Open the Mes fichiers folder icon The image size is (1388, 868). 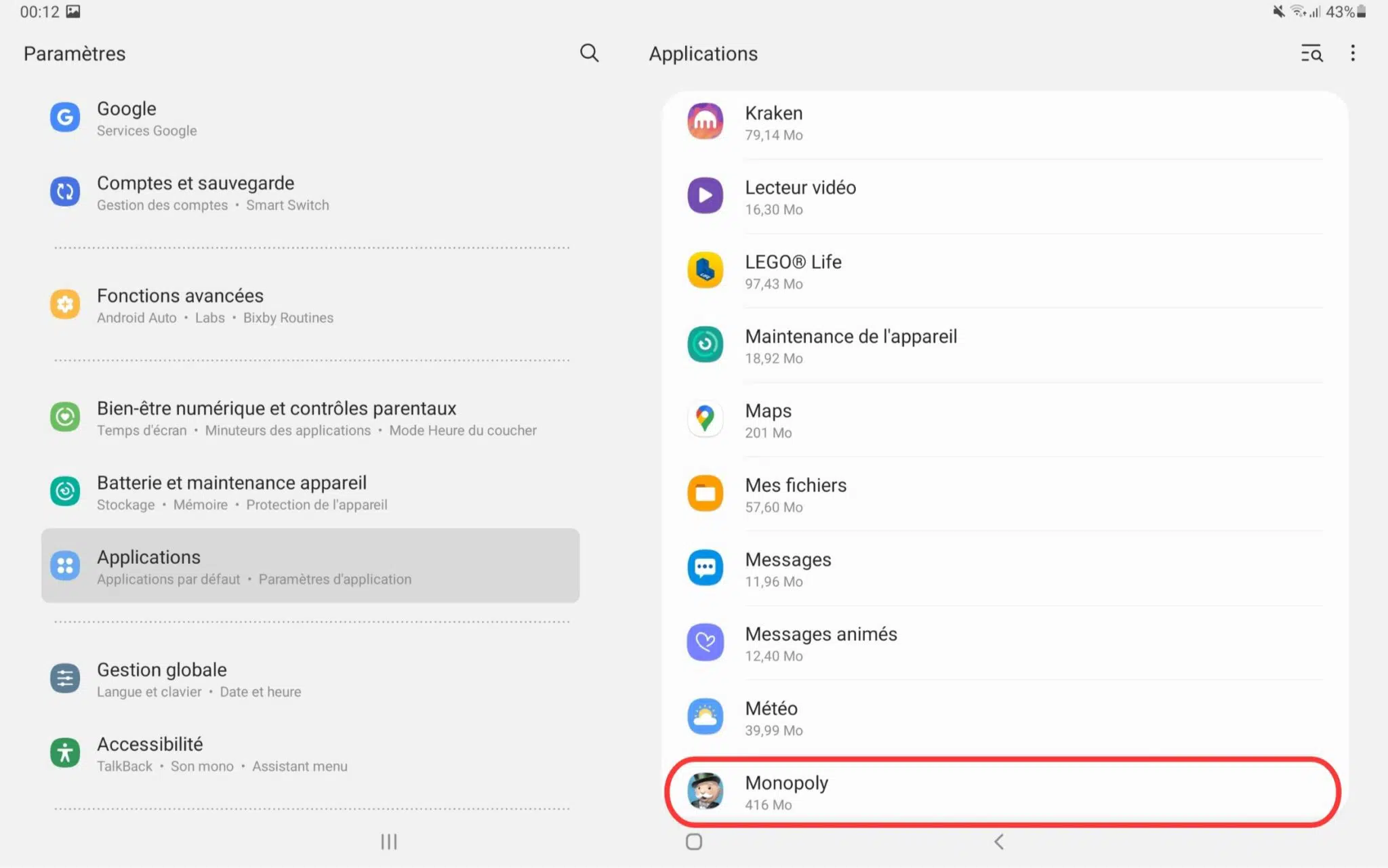coord(705,493)
